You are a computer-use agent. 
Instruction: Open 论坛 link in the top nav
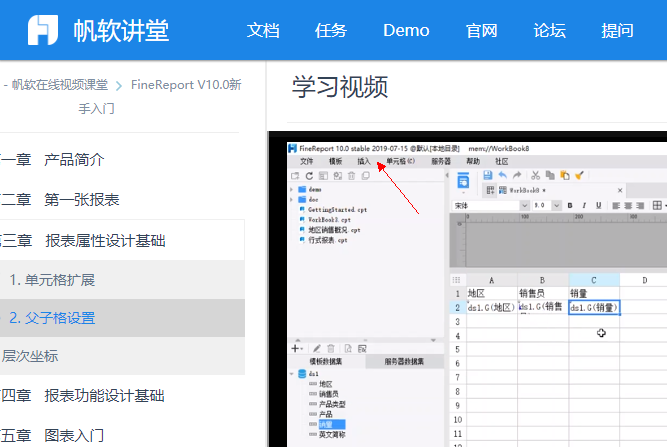click(550, 30)
